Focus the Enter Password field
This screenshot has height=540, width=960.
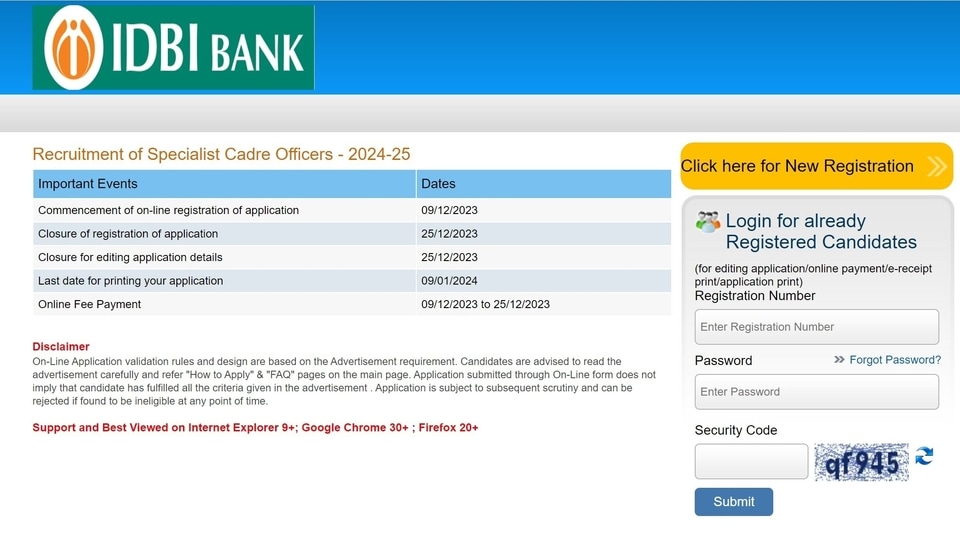pyautogui.click(x=817, y=392)
